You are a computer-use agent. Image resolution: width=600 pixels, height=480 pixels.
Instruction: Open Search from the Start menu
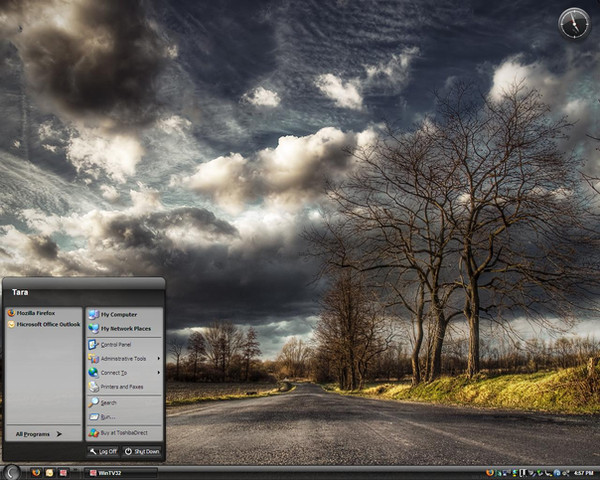click(124, 402)
